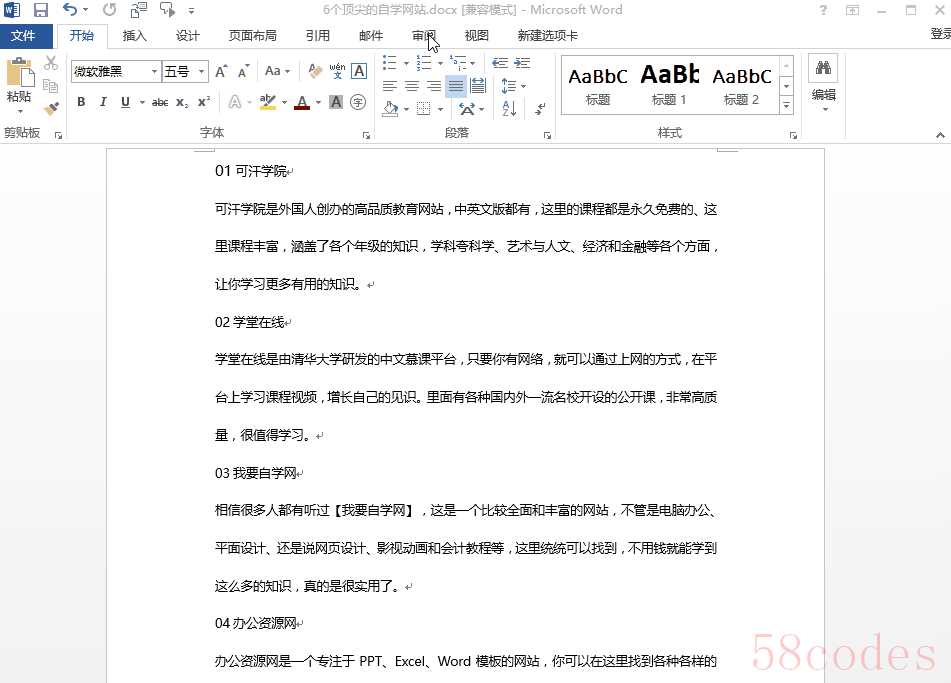Apply the 标题 2 style

coord(741,85)
